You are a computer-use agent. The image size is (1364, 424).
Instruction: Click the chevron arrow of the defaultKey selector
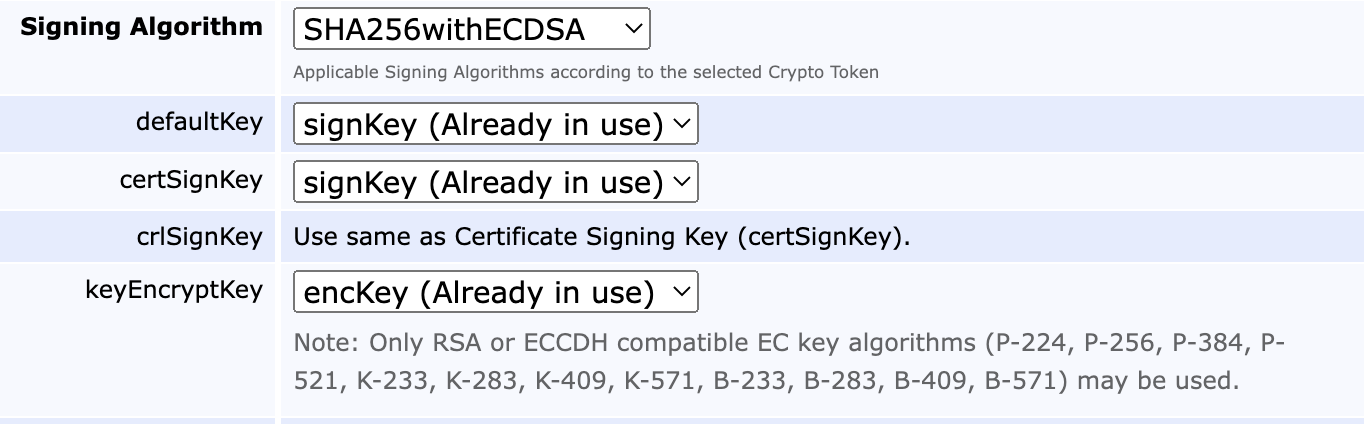point(681,125)
